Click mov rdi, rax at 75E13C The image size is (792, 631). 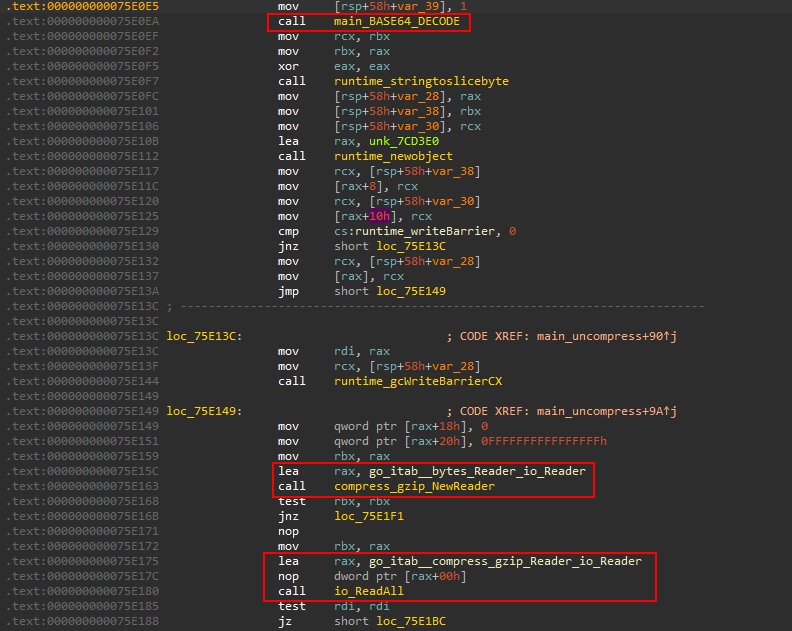coord(334,351)
